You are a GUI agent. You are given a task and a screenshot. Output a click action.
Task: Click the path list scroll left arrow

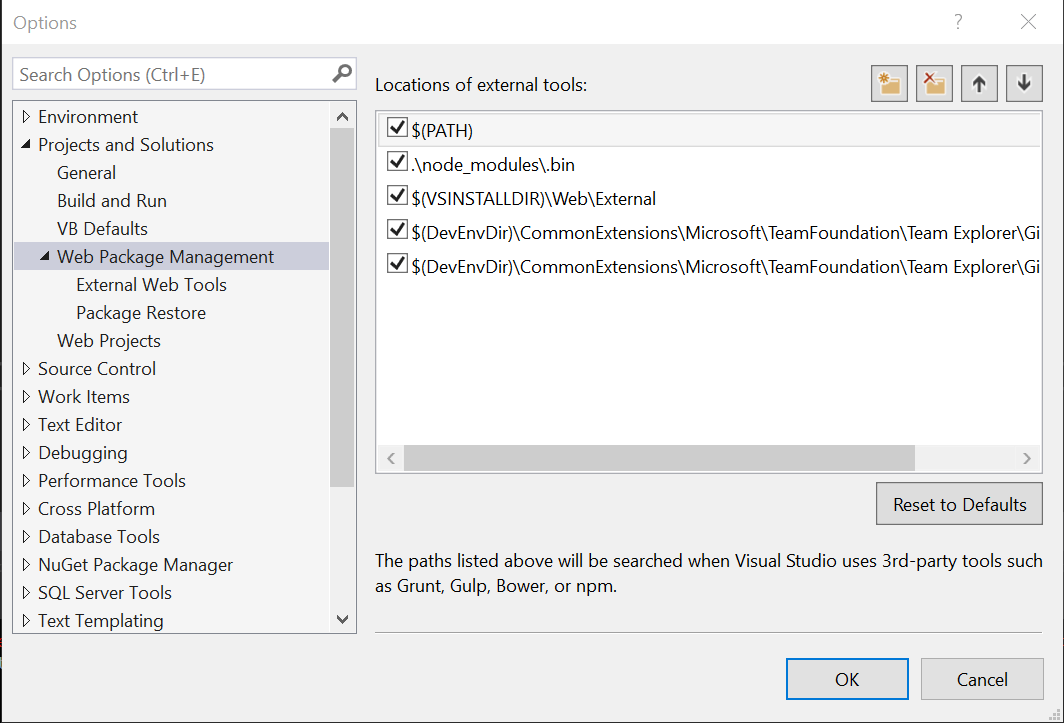click(x=391, y=458)
